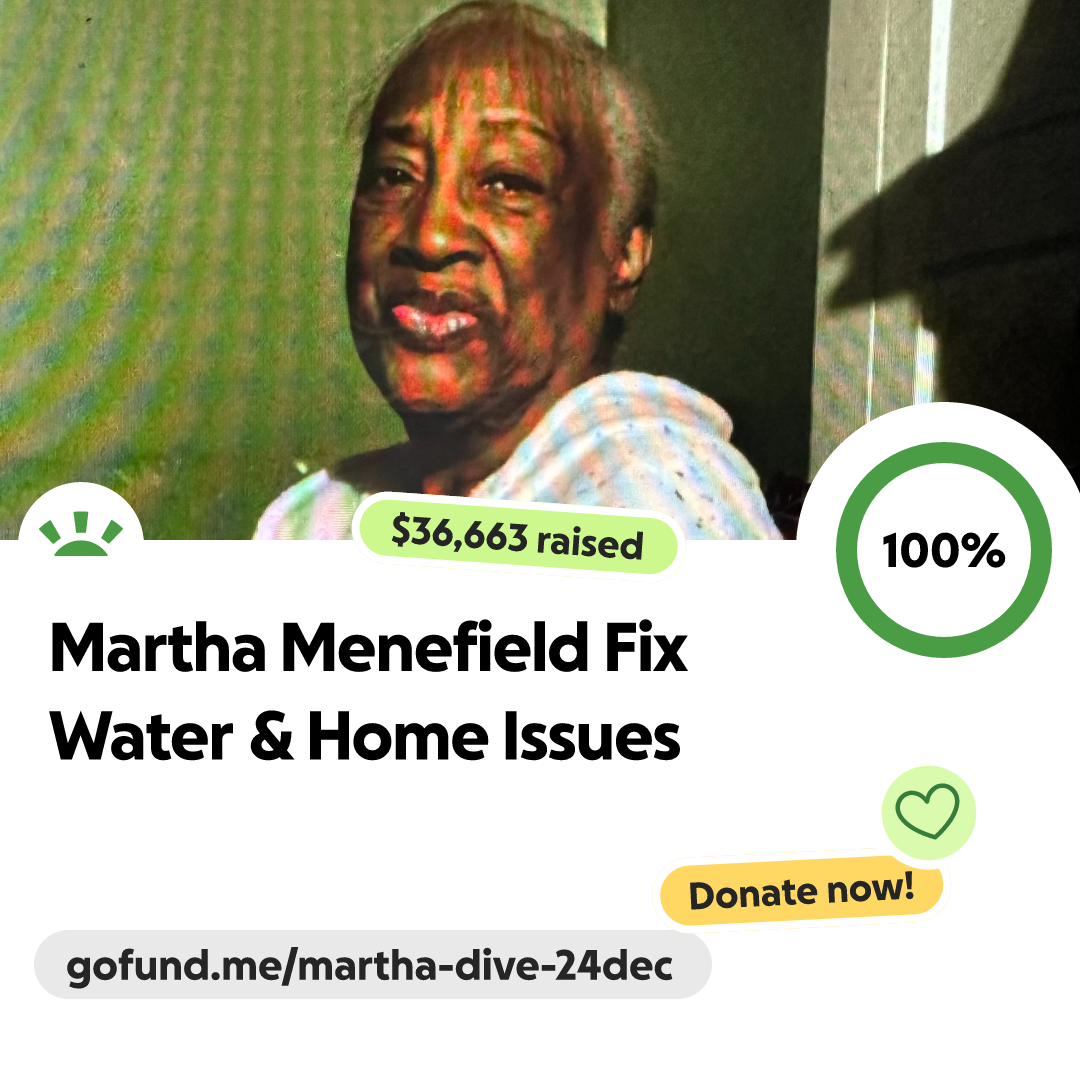Click the green wall background of the photo
1080x1080 pixels.
point(172,241)
